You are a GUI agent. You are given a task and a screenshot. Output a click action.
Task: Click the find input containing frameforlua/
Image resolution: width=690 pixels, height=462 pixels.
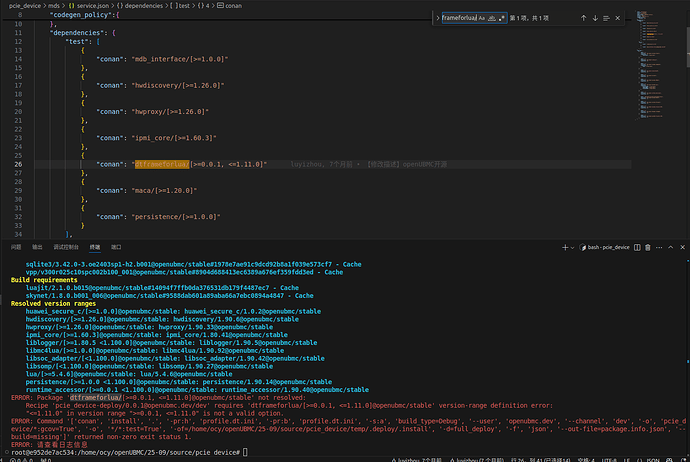pyautogui.click(x=458, y=18)
